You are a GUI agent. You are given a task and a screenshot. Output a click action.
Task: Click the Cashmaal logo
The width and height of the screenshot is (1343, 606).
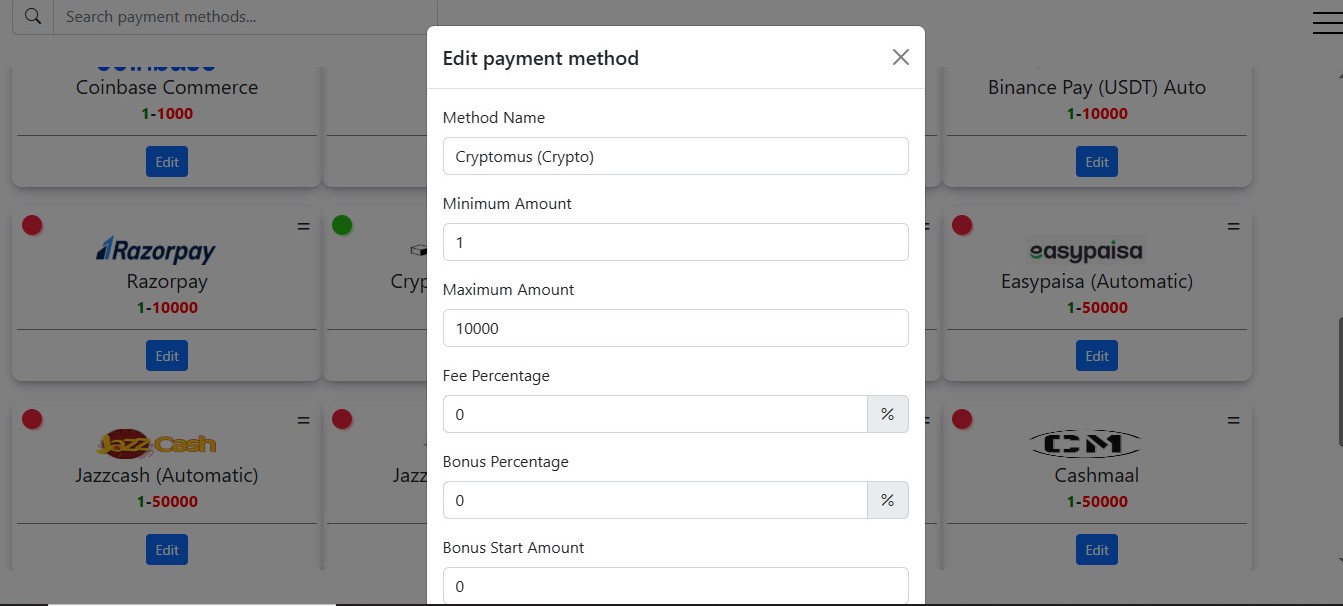(1085, 443)
